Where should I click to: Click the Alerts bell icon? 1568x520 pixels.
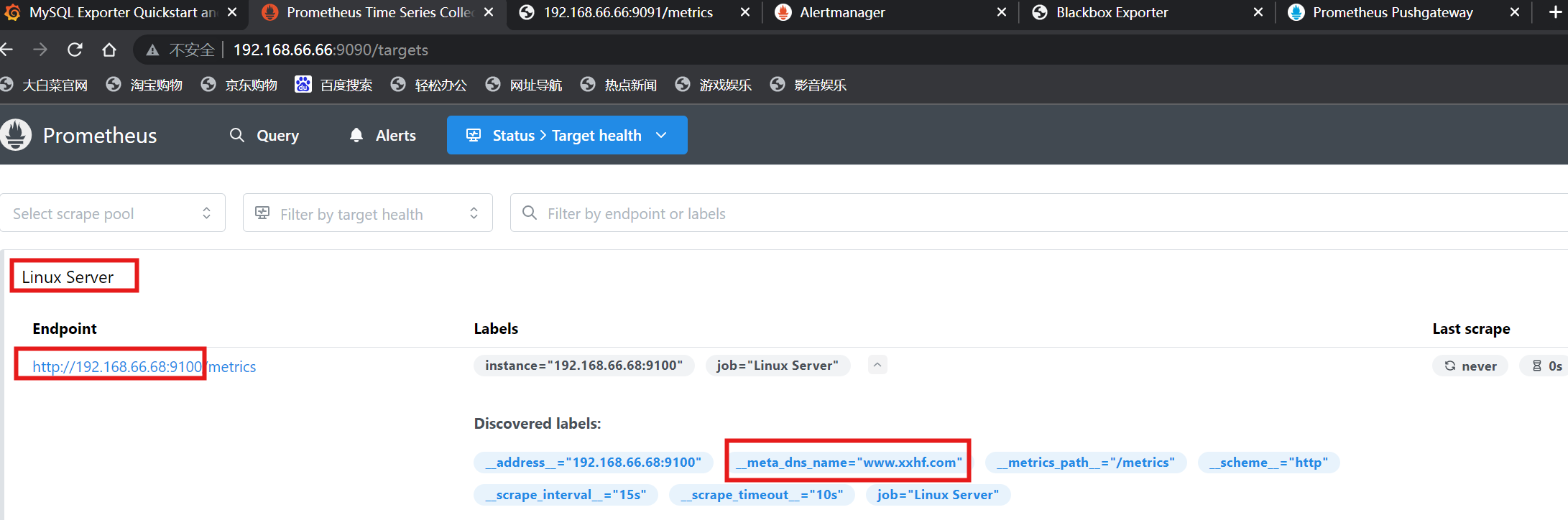pos(356,135)
